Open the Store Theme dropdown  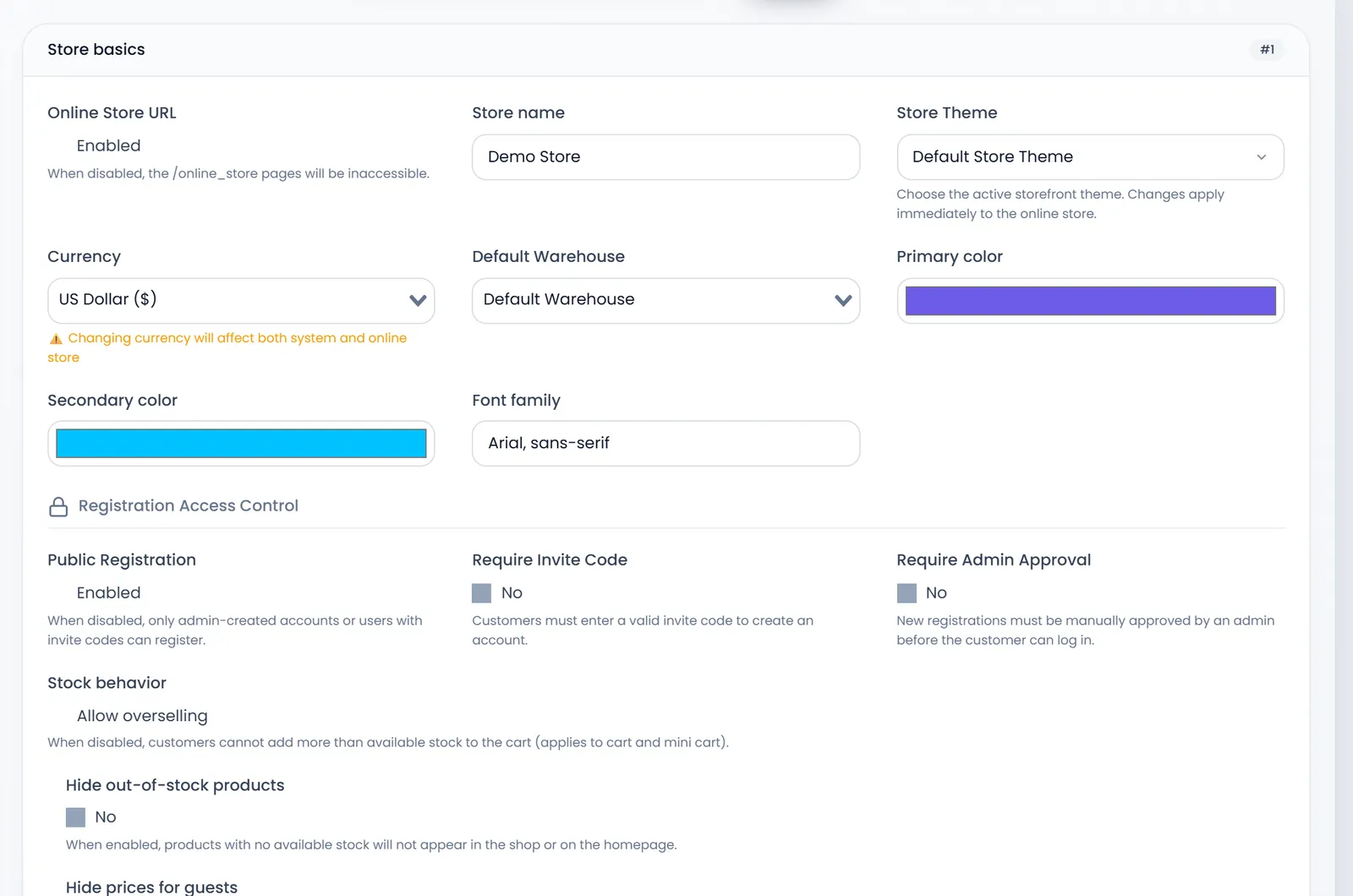tap(1090, 157)
